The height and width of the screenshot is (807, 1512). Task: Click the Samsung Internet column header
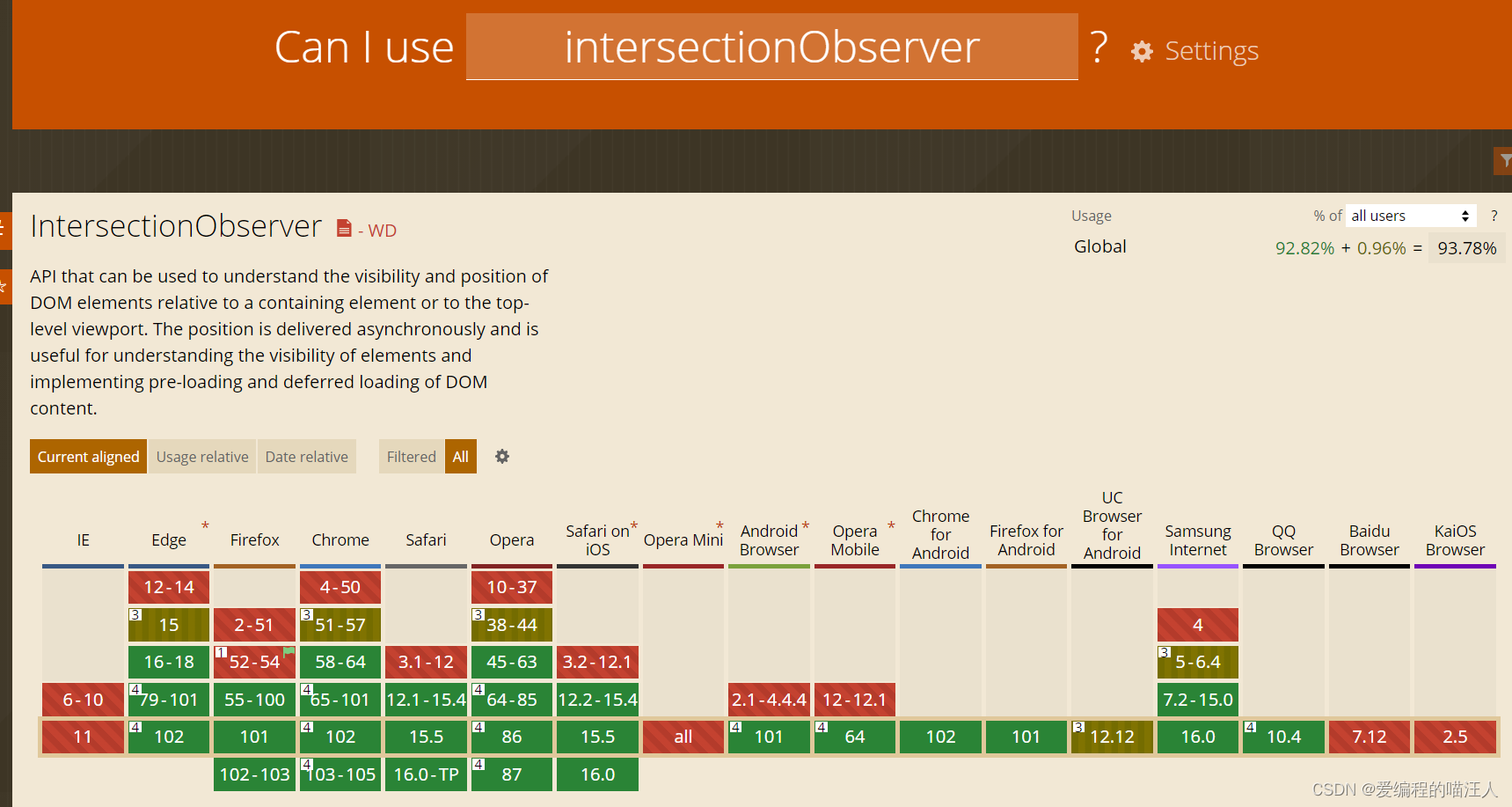click(1198, 540)
